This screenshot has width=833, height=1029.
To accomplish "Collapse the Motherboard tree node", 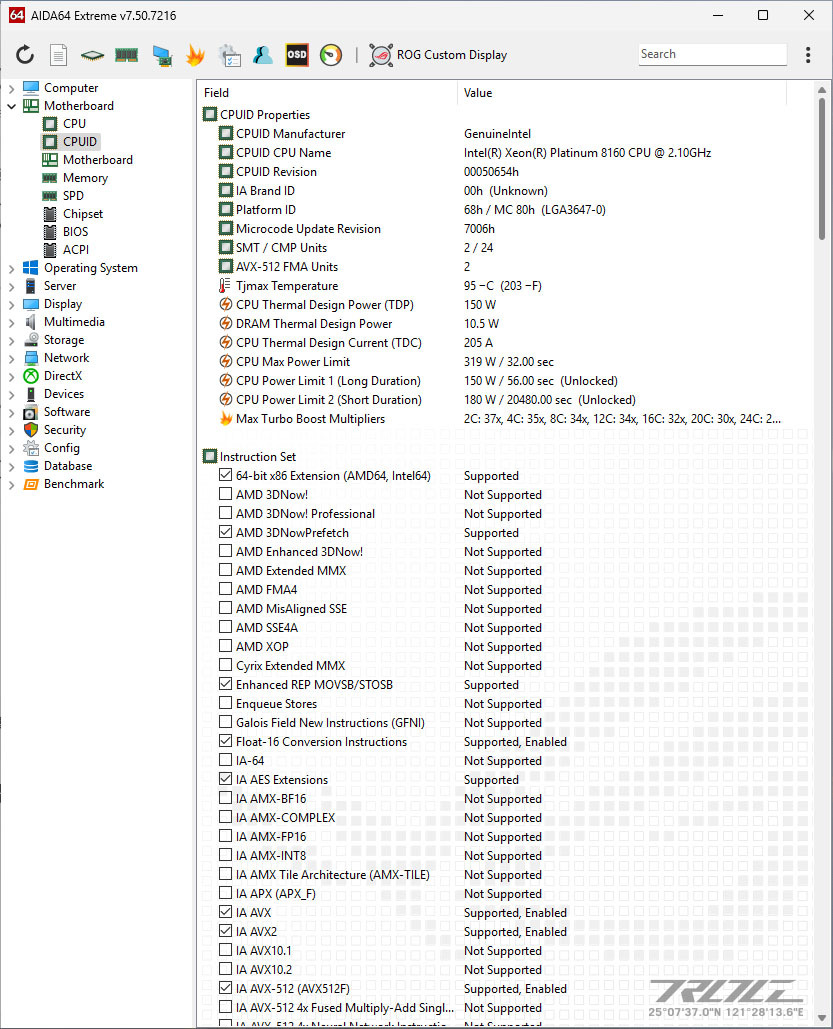I will 11,106.
